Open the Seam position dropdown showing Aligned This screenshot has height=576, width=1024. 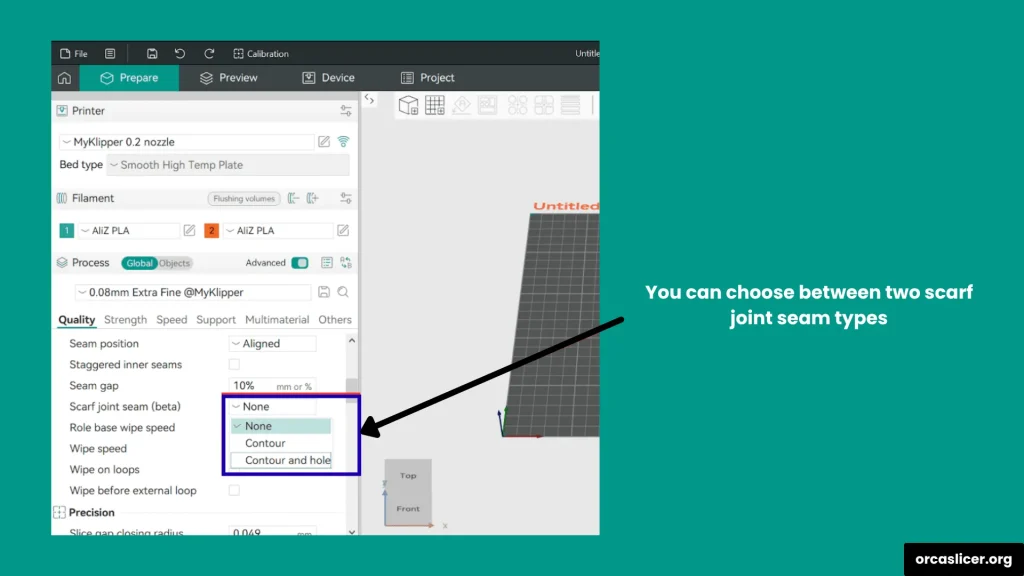point(272,343)
